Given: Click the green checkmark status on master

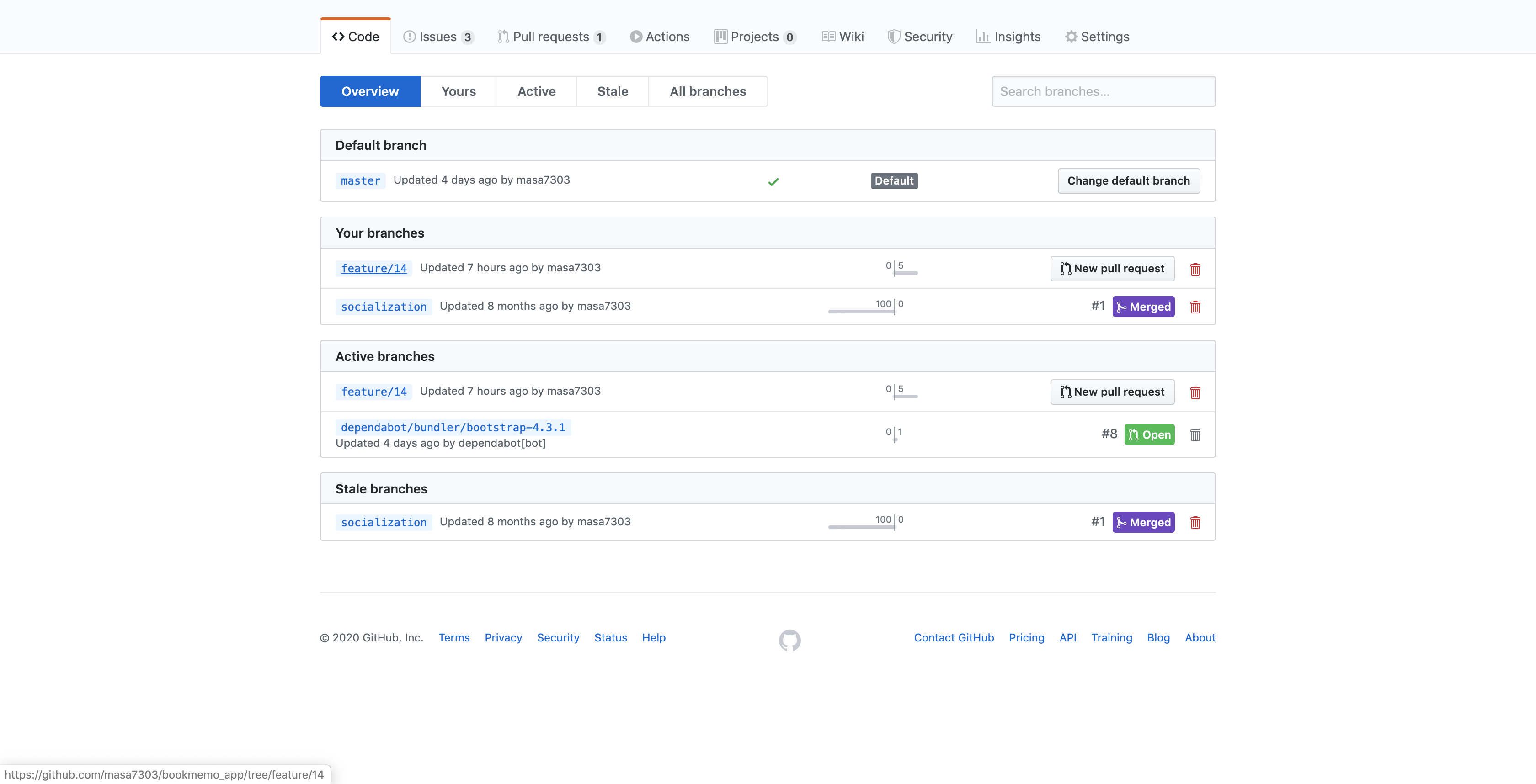Looking at the screenshot, I should (773, 182).
